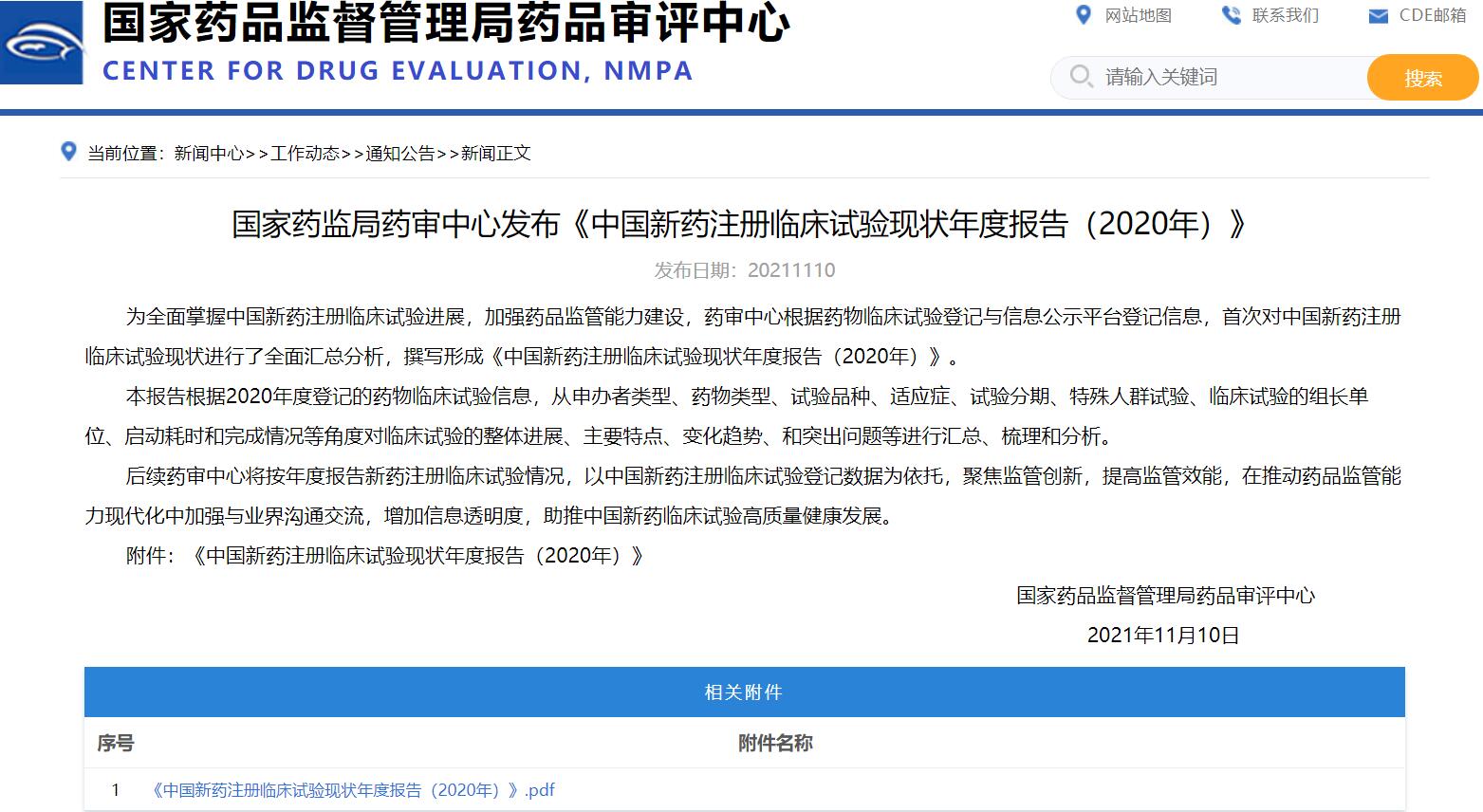Click the blue 相关附件 header bar

(x=744, y=692)
